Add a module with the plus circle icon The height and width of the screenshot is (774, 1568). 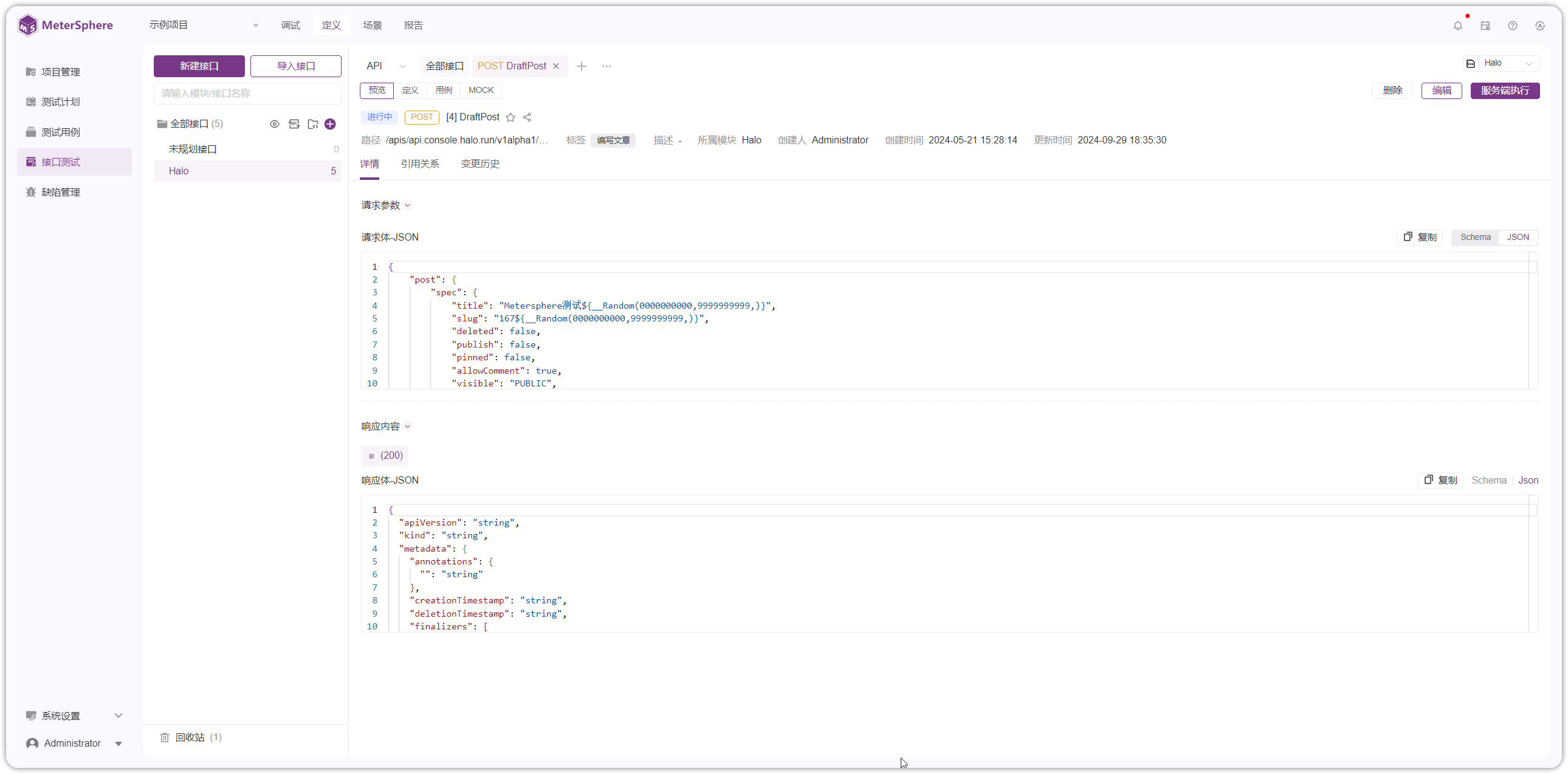(331, 124)
